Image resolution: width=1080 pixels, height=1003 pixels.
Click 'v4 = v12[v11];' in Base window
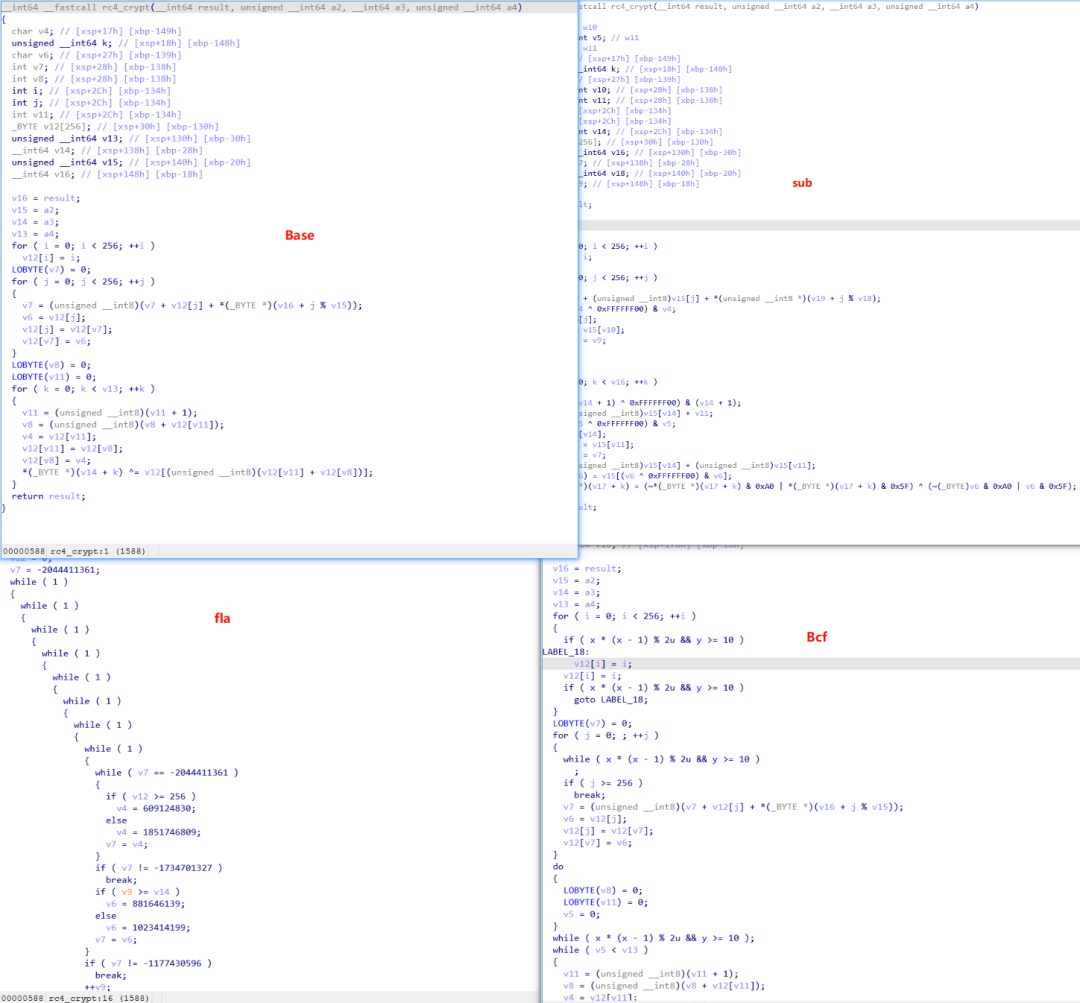[59, 437]
